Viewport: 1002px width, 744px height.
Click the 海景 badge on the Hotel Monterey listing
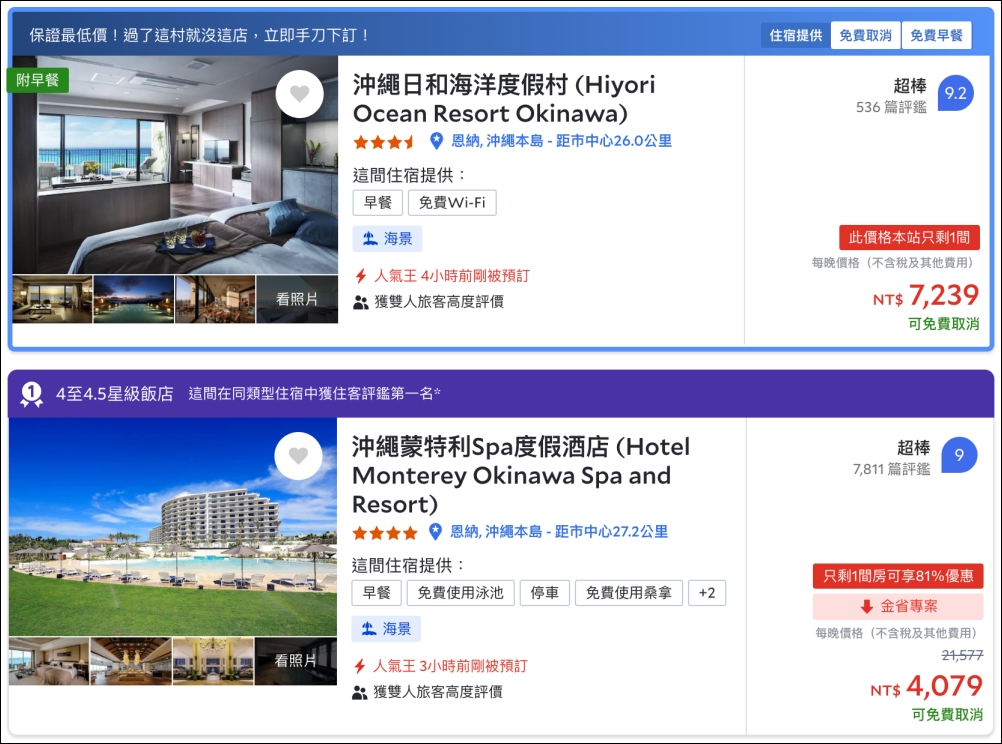(x=386, y=629)
